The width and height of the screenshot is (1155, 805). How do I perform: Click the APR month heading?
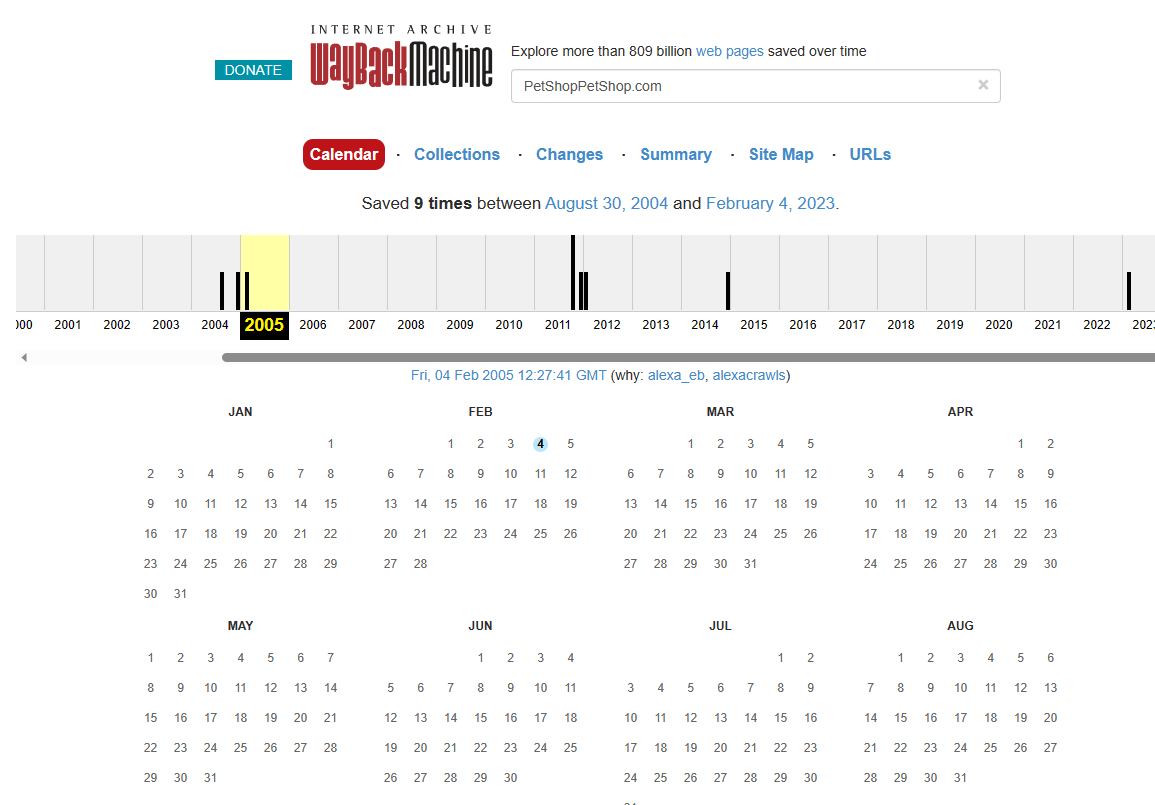click(961, 412)
